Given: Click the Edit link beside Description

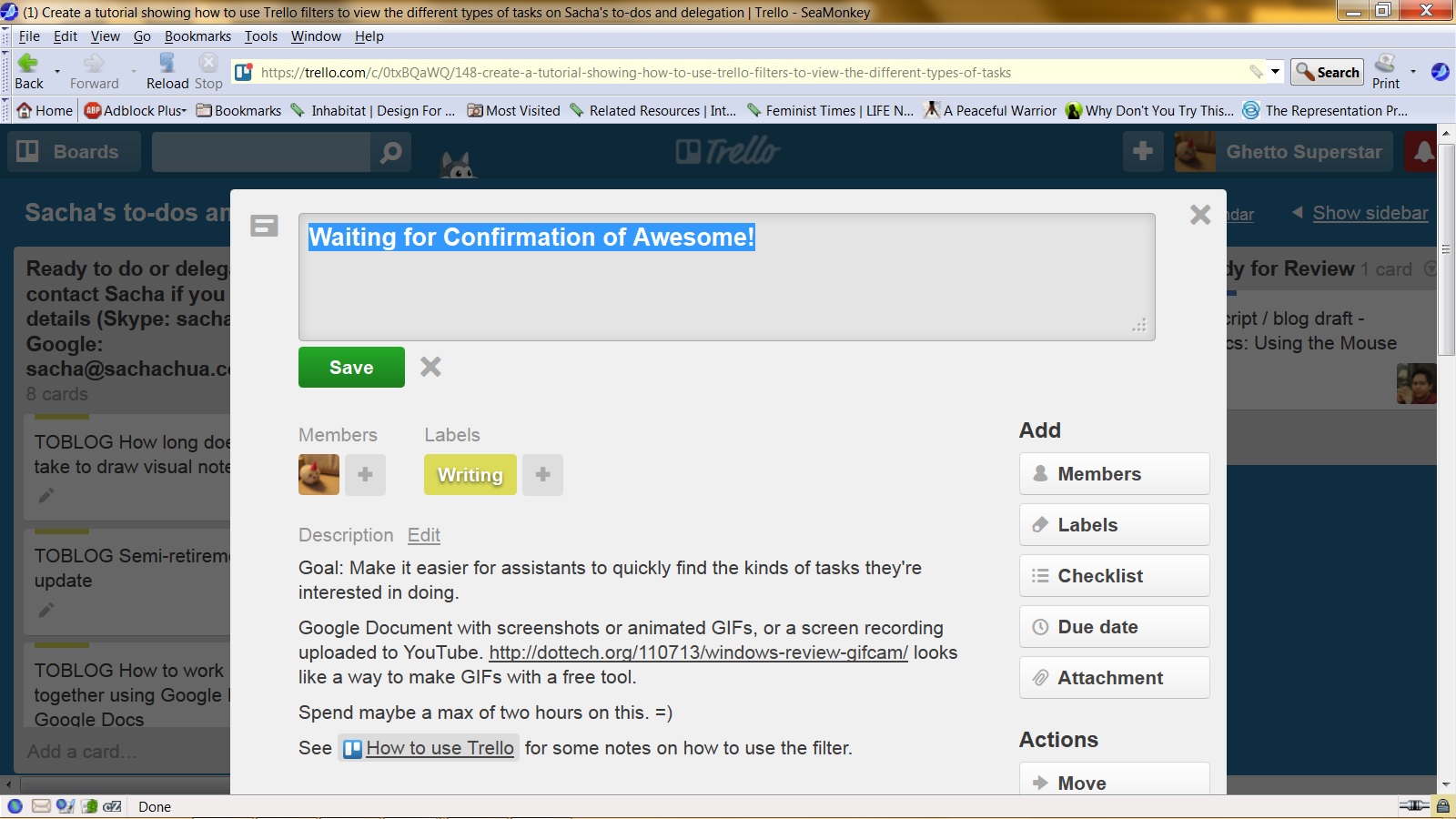Looking at the screenshot, I should pos(424,535).
